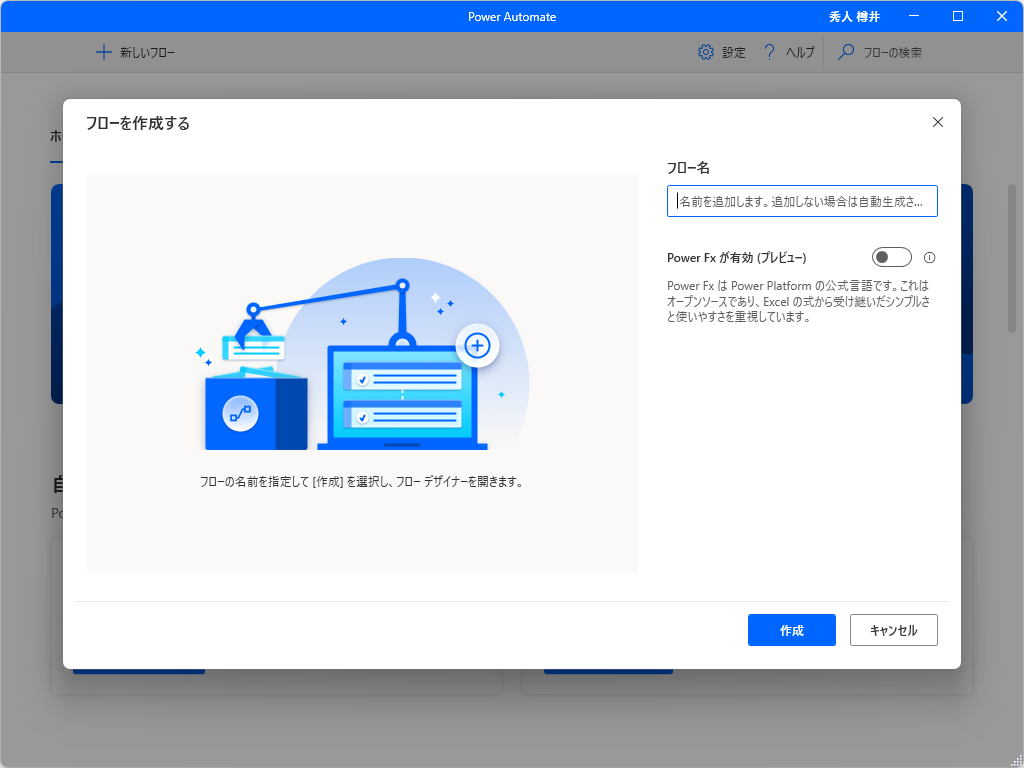Screen dimensions: 1024x768
Task: Click the flow name input field
Action: click(x=802, y=201)
